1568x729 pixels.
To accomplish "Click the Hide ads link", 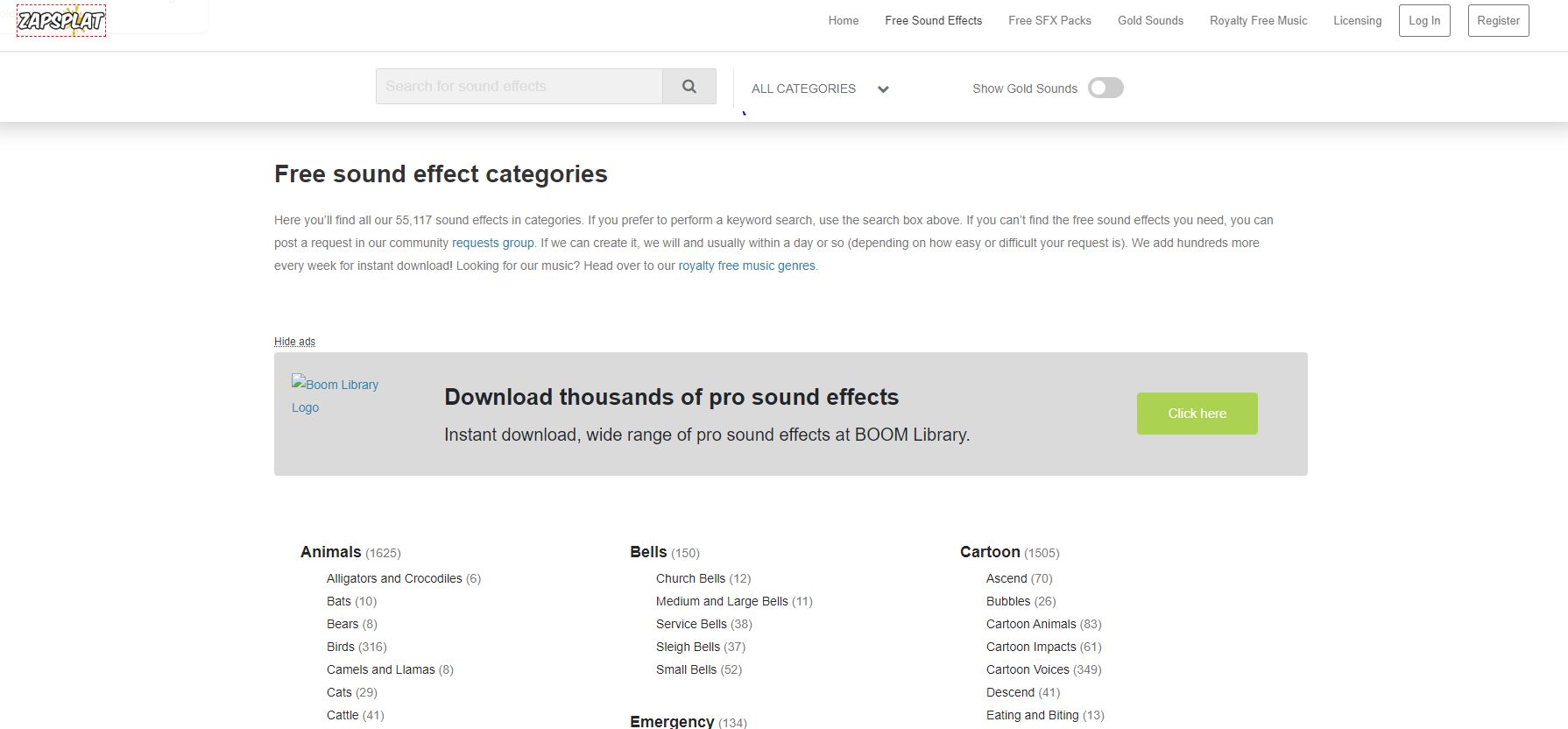I will [x=294, y=342].
